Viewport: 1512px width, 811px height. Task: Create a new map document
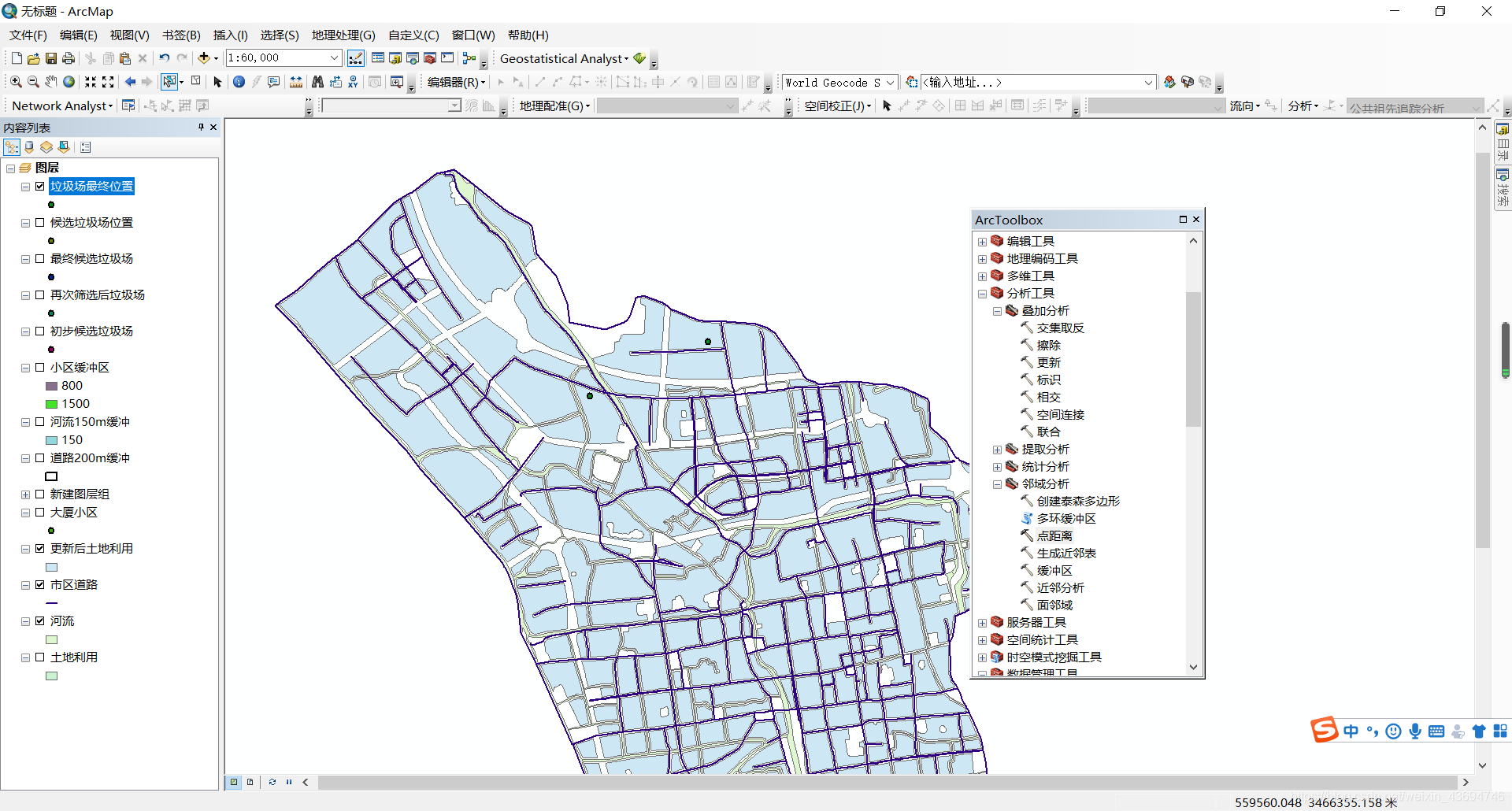coord(17,58)
